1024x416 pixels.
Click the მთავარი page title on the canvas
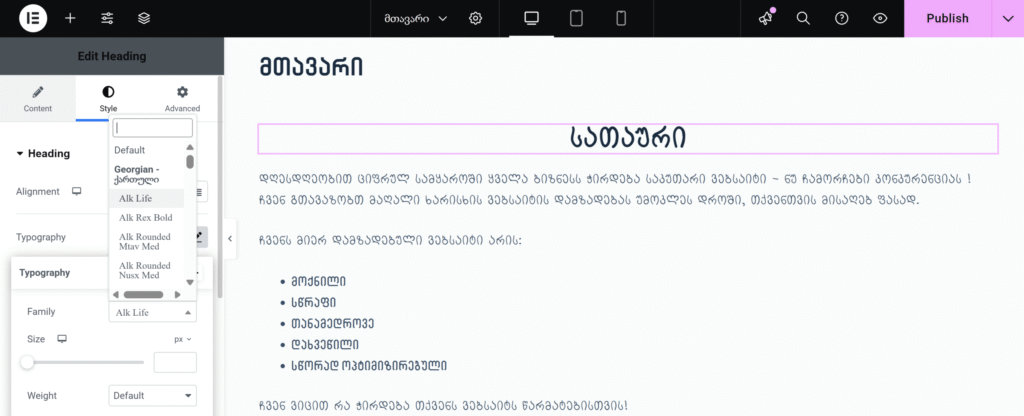click(x=311, y=68)
